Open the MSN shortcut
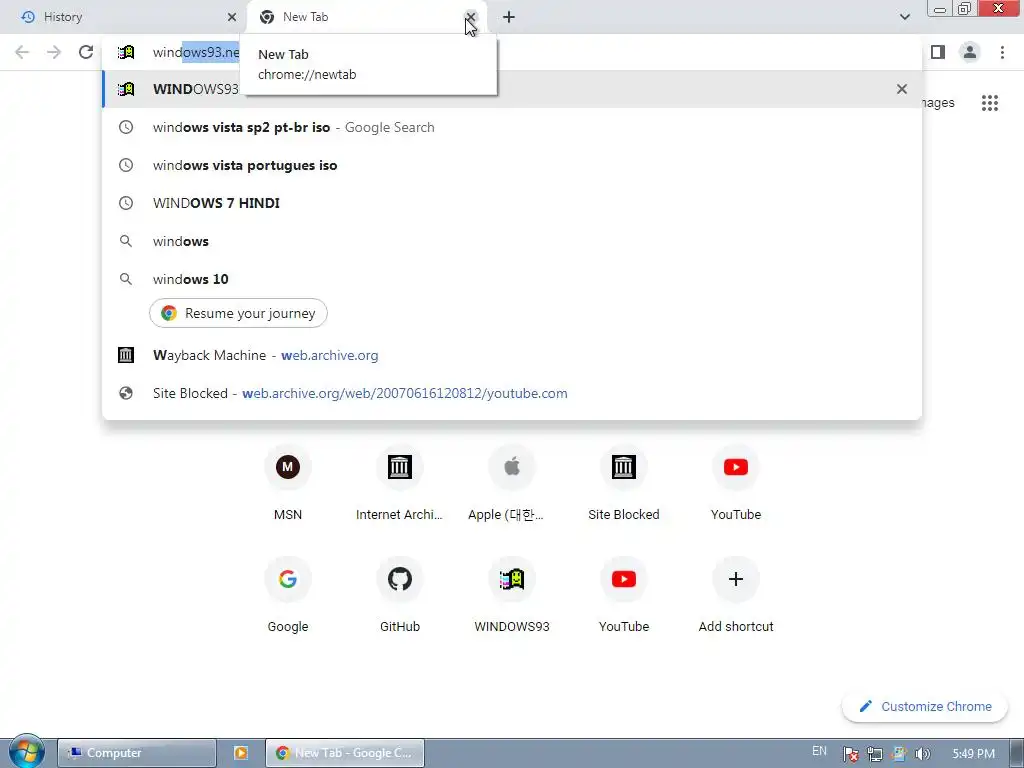Image resolution: width=1024 pixels, height=768 pixels. pyautogui.click(x=288, y=483)
